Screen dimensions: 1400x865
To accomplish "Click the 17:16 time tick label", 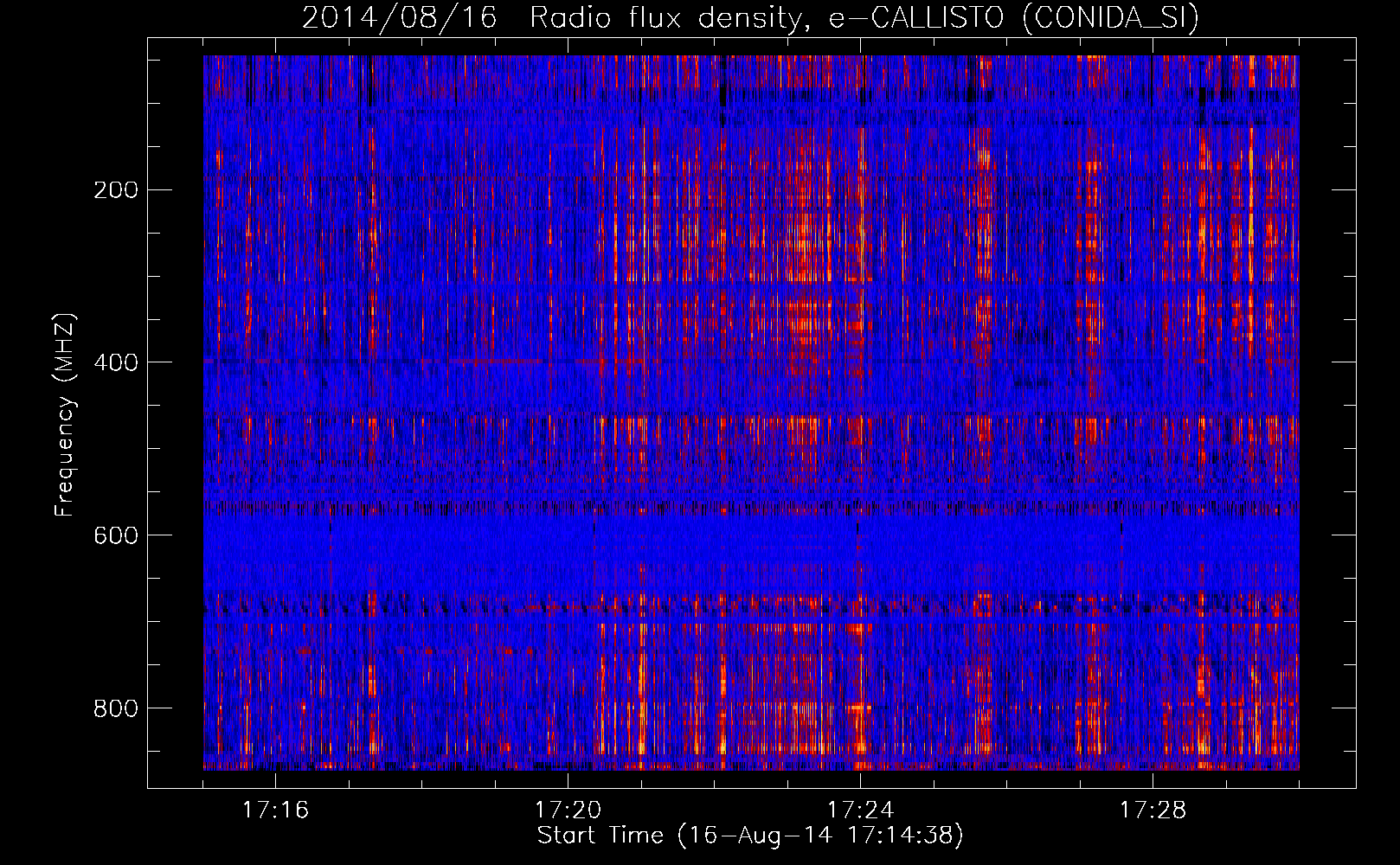I will 275,810.
